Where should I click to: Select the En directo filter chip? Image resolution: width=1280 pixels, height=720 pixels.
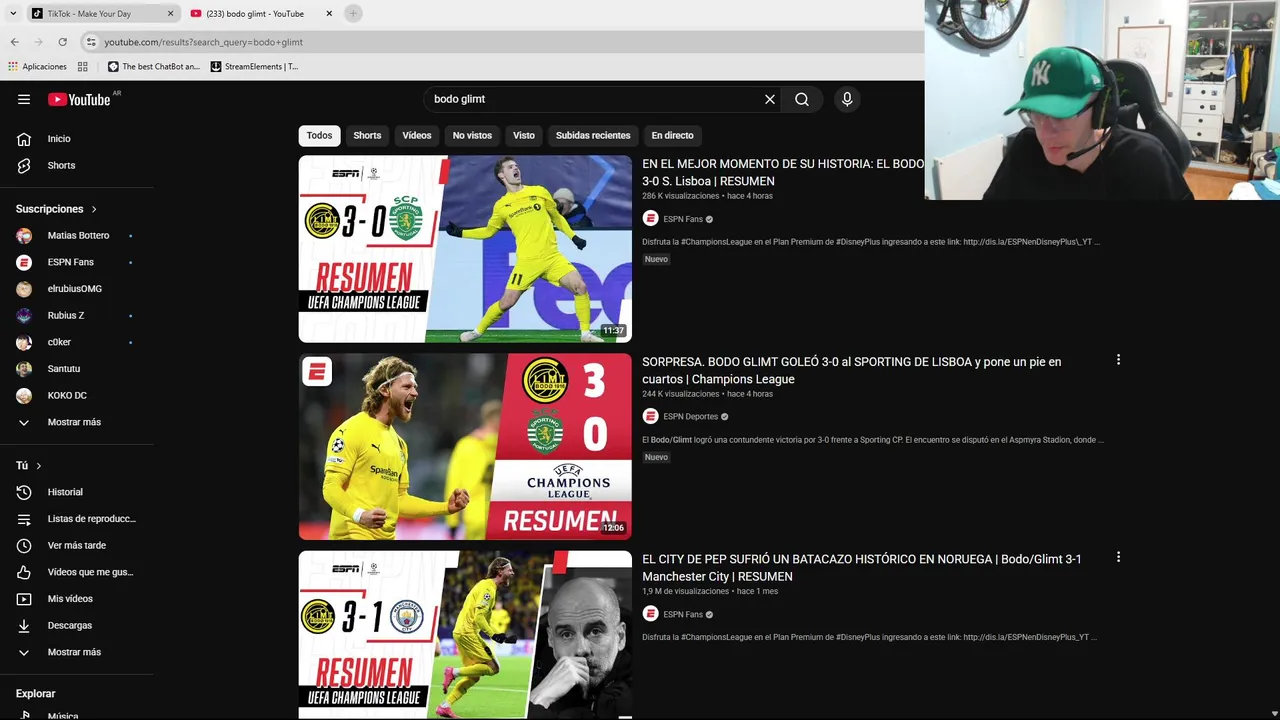(x=672, y=135)
